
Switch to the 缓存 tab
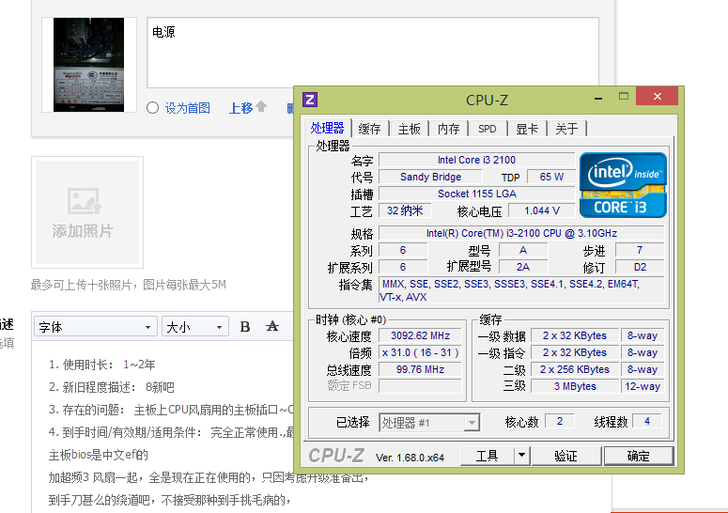pyautogui.click(x=369, y=128)
